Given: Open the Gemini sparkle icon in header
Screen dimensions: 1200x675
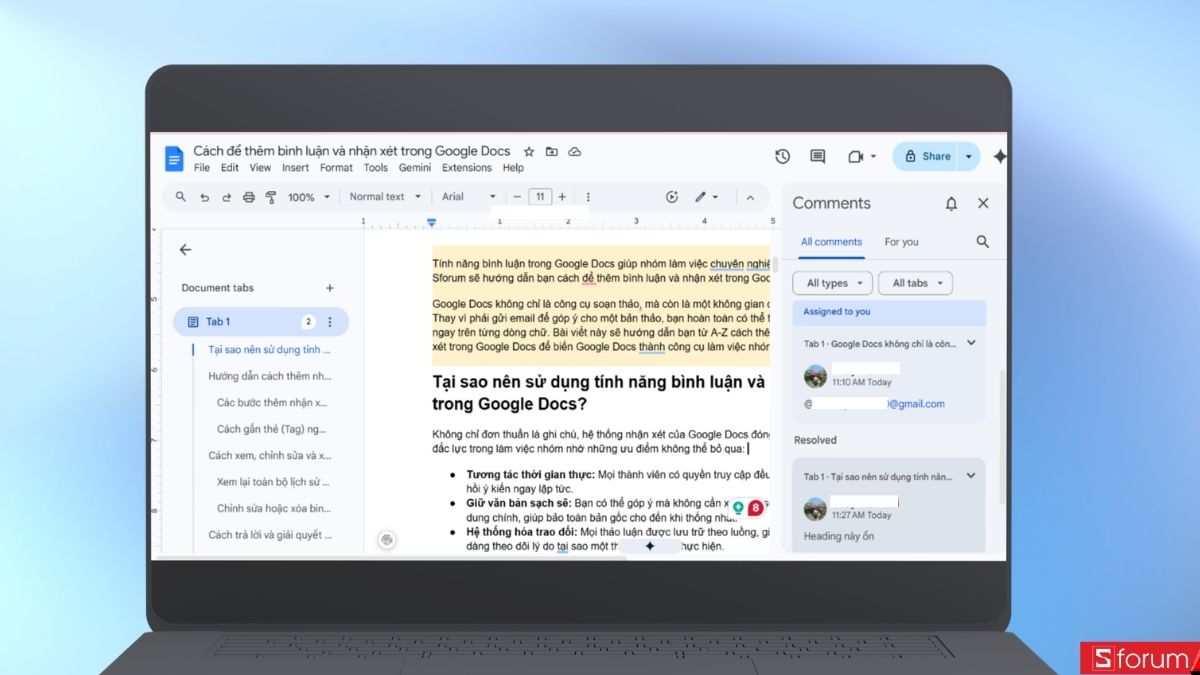Looking at the screenshot, I should point(999,157).
